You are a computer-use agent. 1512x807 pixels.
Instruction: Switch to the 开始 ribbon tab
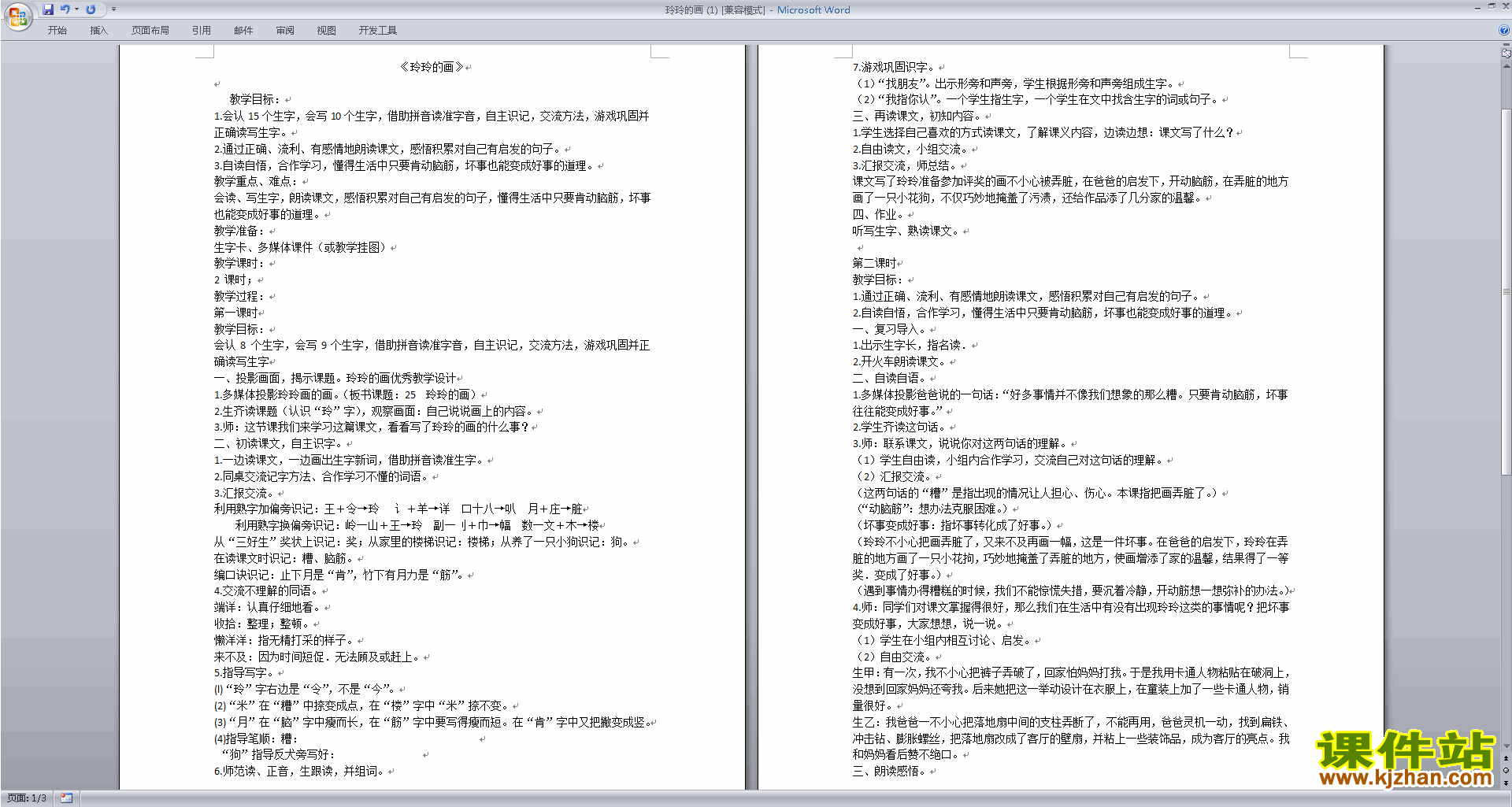coord(57,31)
